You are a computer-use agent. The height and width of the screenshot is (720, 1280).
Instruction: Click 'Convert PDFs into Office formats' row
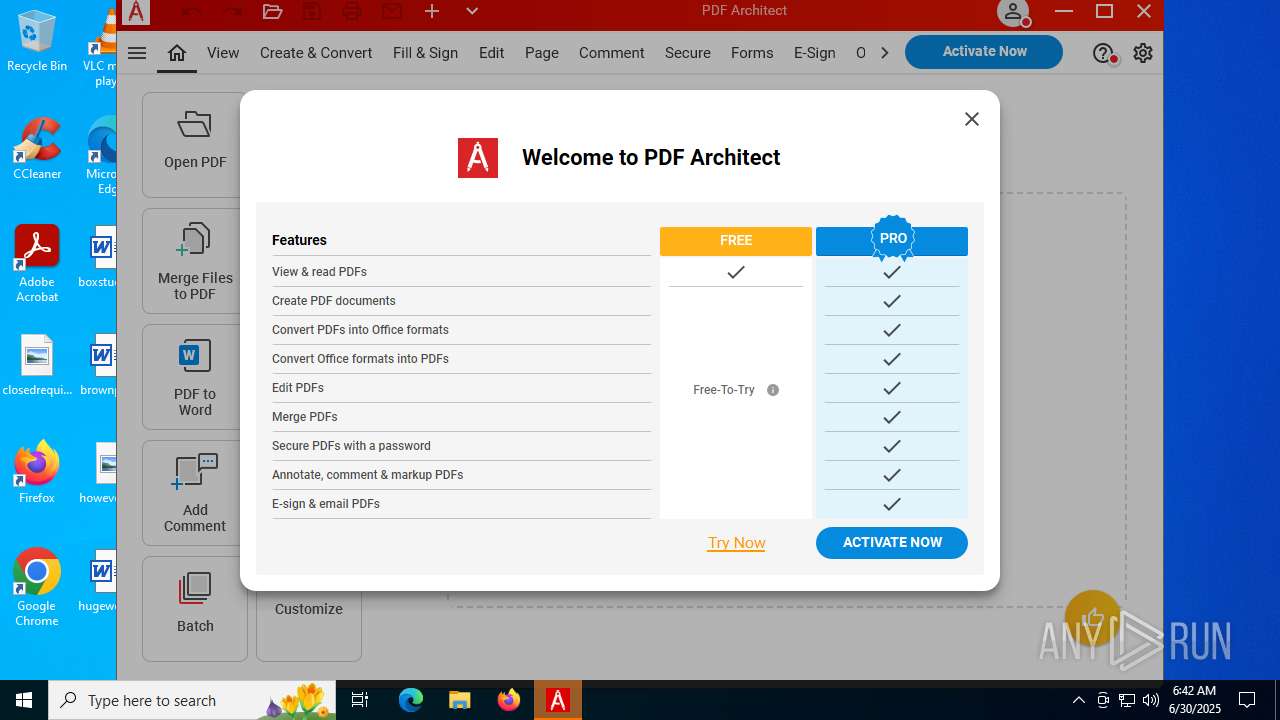pyautogui.click(x=461, y=330)
